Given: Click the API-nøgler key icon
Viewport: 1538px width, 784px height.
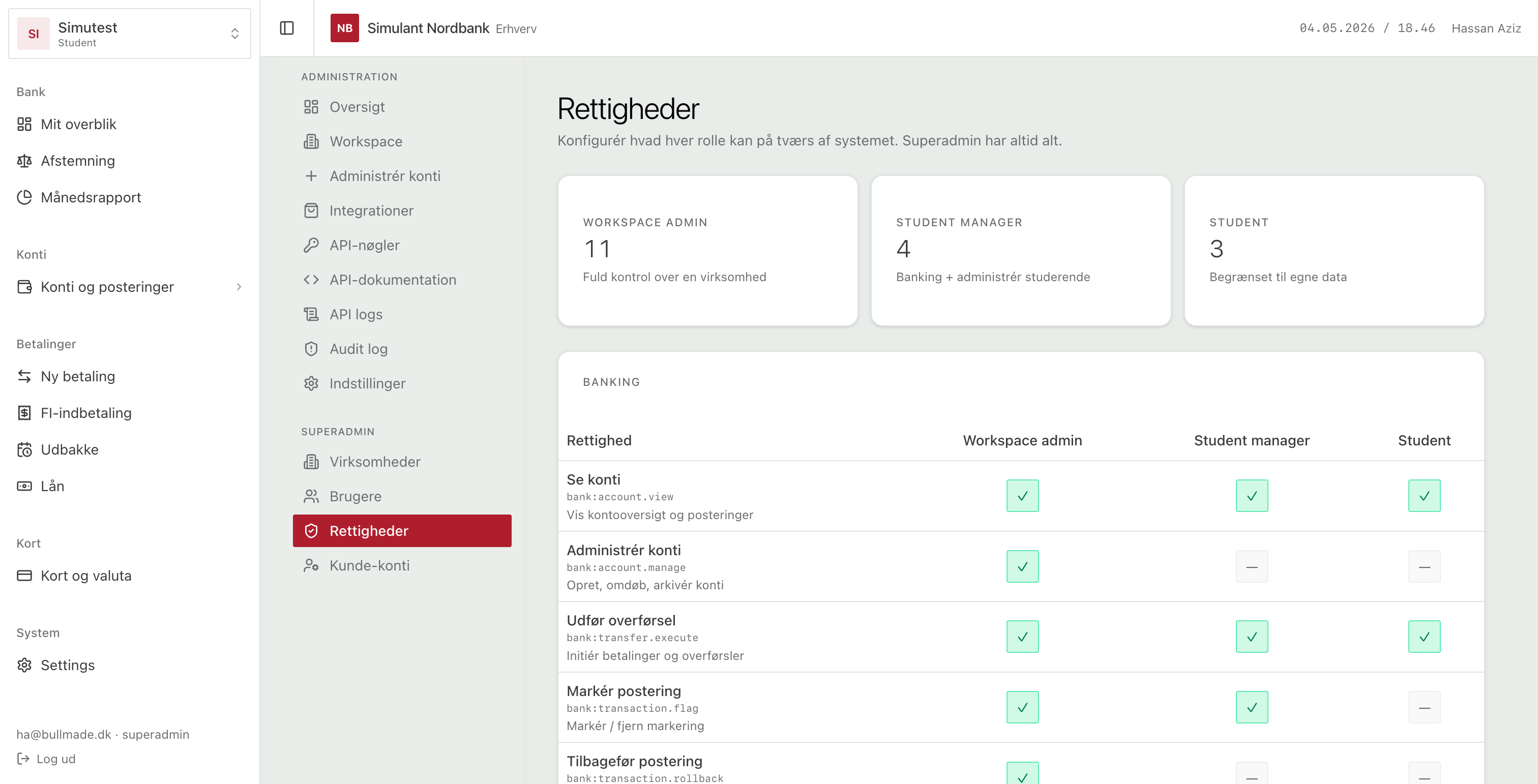Looking at the screenshot, I should (x=311, y=245).
